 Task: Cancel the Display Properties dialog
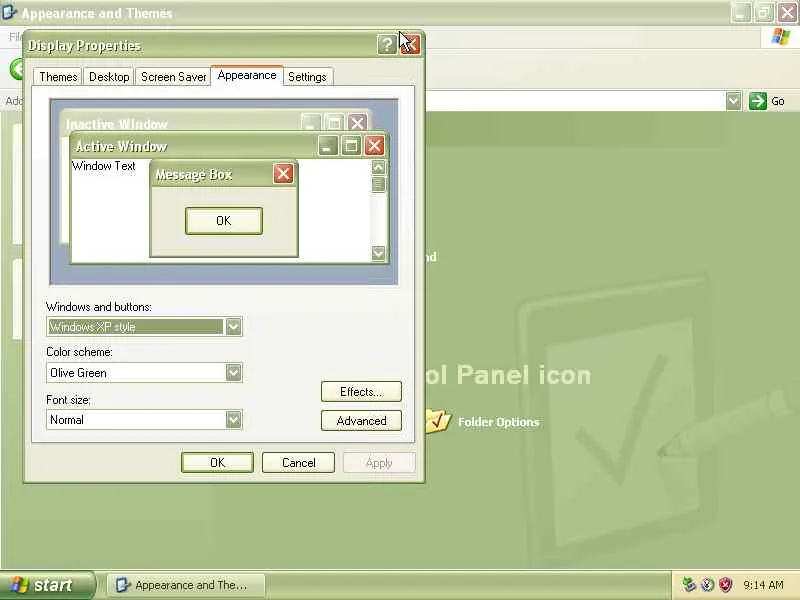(x=298, y=462)
